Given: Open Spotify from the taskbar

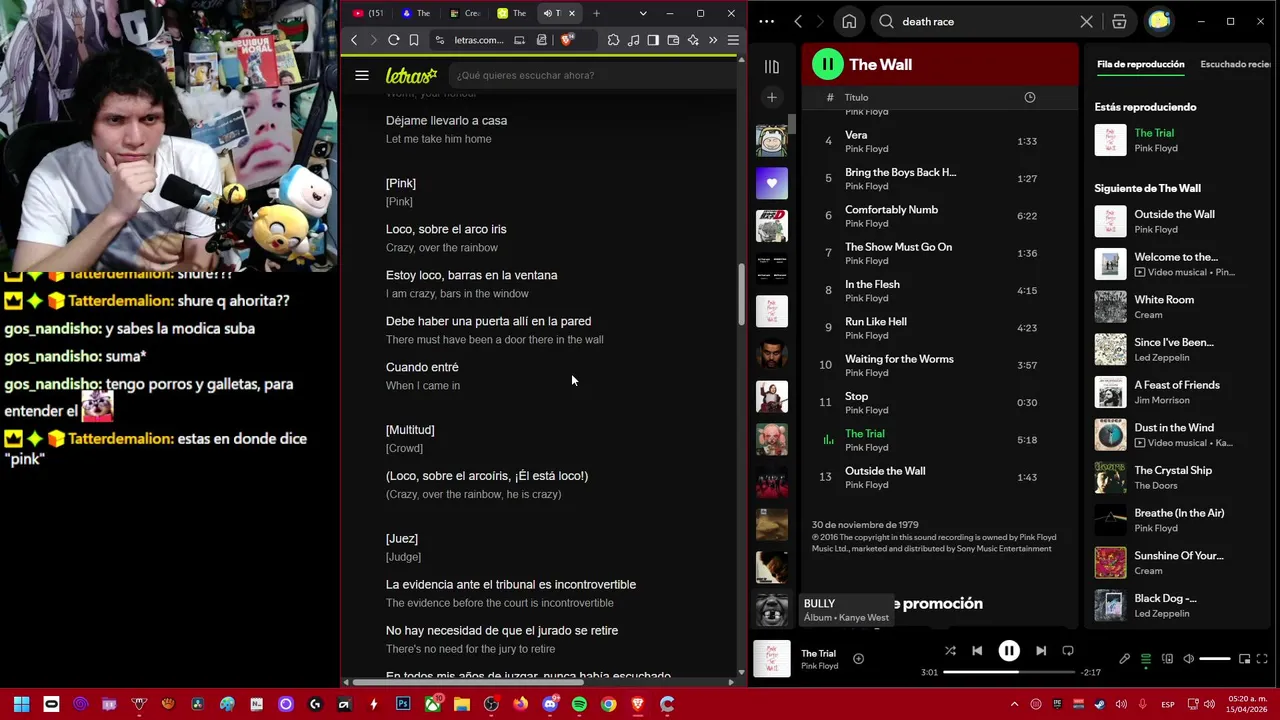Looking at the screenshot, I should tap(579, 704).
